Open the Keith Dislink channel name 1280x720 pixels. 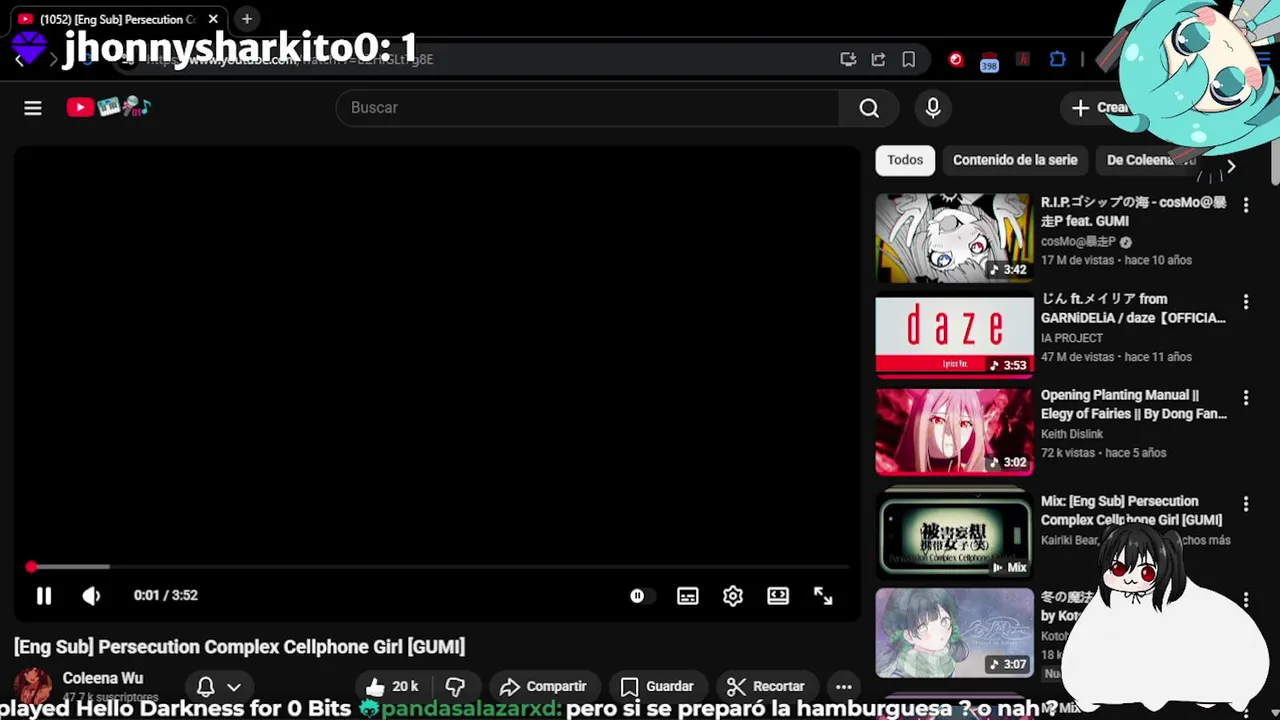tap(1071, 434)
